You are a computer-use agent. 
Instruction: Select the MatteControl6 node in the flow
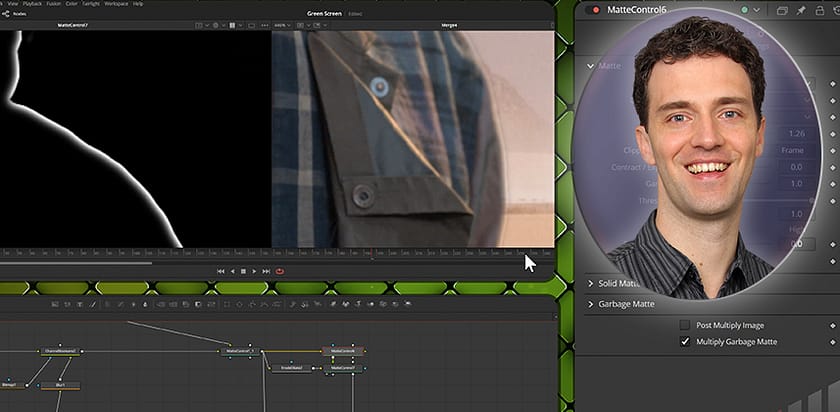(343, 351)
